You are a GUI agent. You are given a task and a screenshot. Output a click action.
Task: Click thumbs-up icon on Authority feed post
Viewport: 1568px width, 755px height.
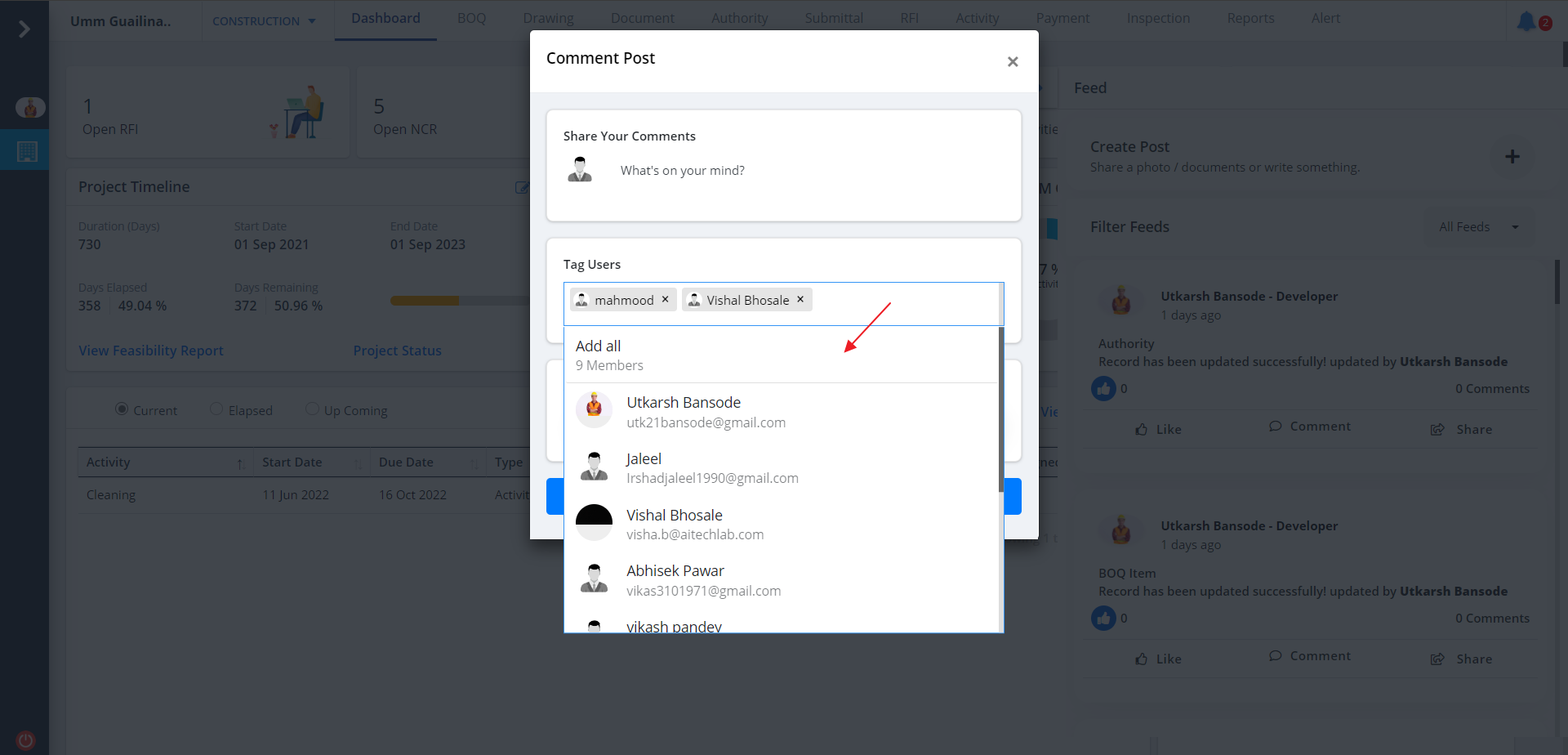coord(1103,389)
